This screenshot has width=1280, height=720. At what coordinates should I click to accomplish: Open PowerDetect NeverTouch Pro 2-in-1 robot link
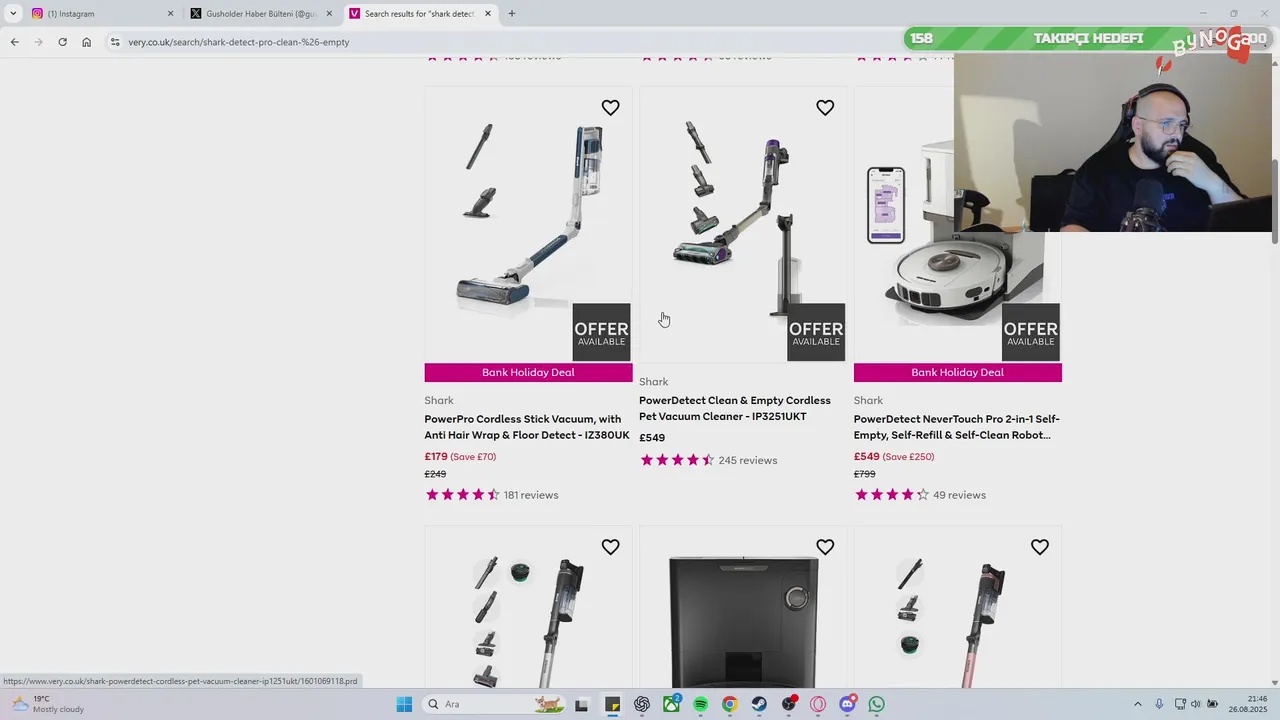[957, 427]
